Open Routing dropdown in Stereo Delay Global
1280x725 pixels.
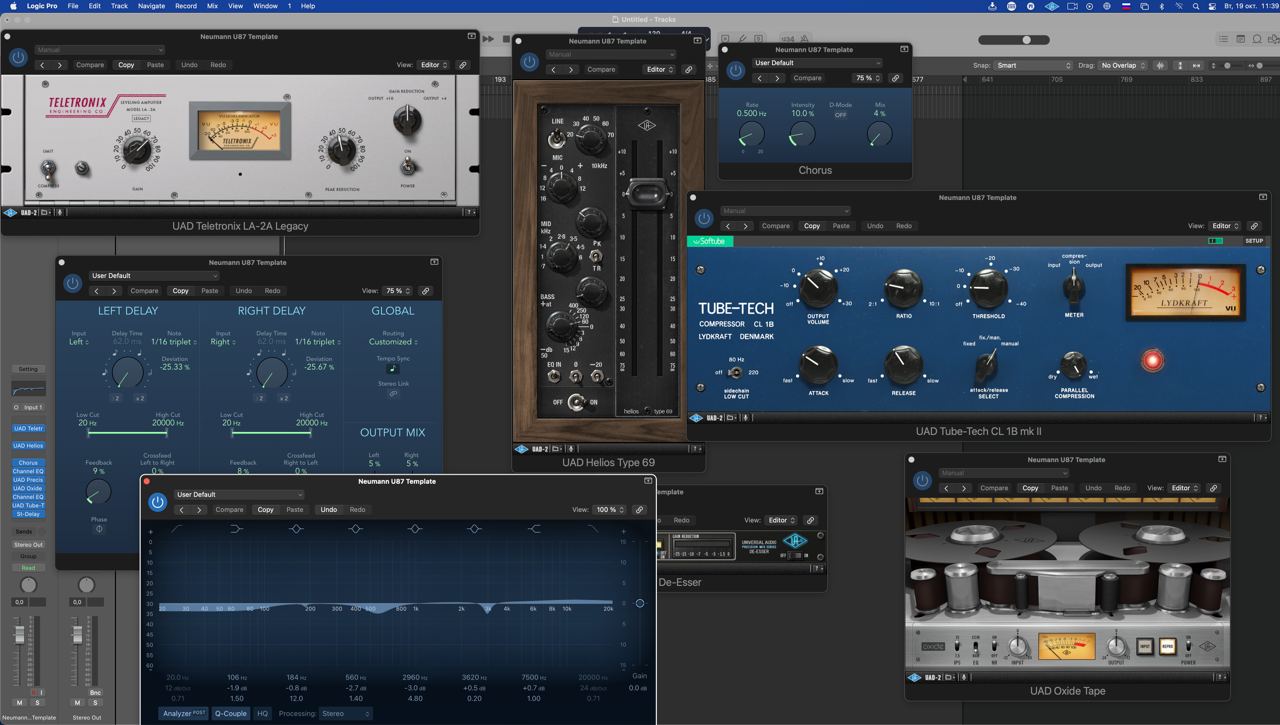point(393,342)
